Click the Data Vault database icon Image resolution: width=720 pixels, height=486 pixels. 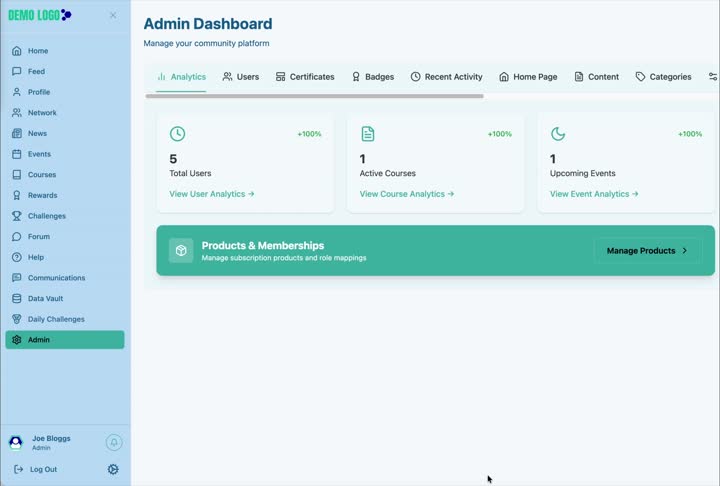[17, 299]
